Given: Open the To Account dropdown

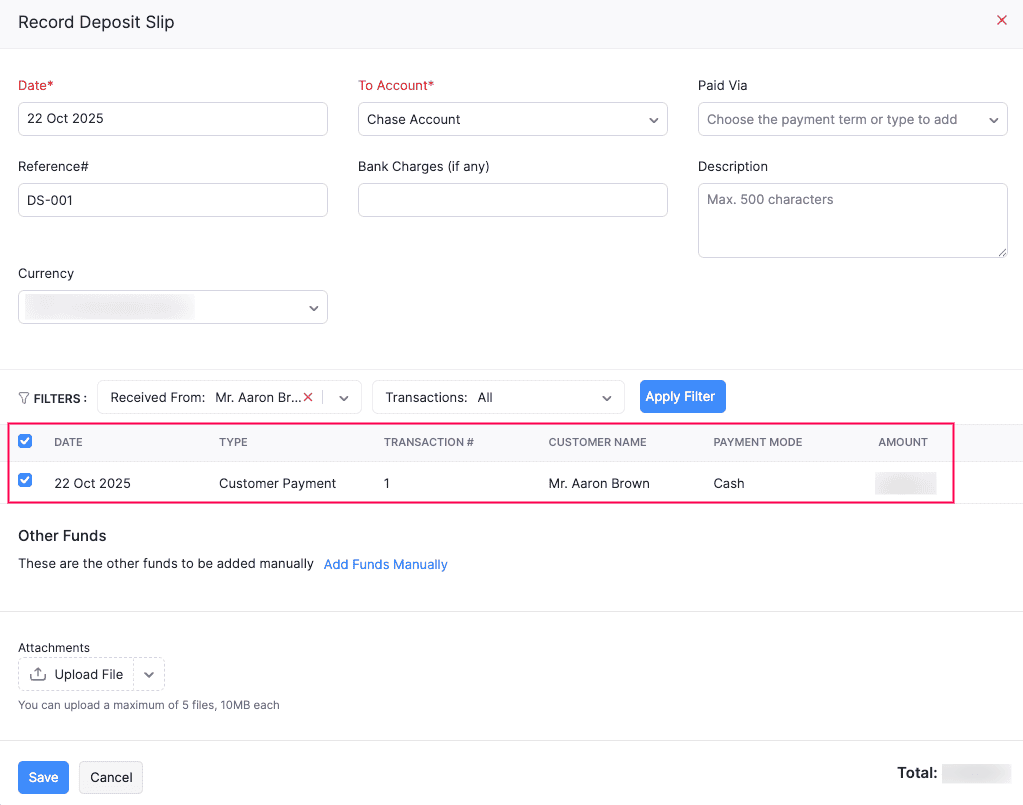Looking at the screenshot, I should coord(512,119).
